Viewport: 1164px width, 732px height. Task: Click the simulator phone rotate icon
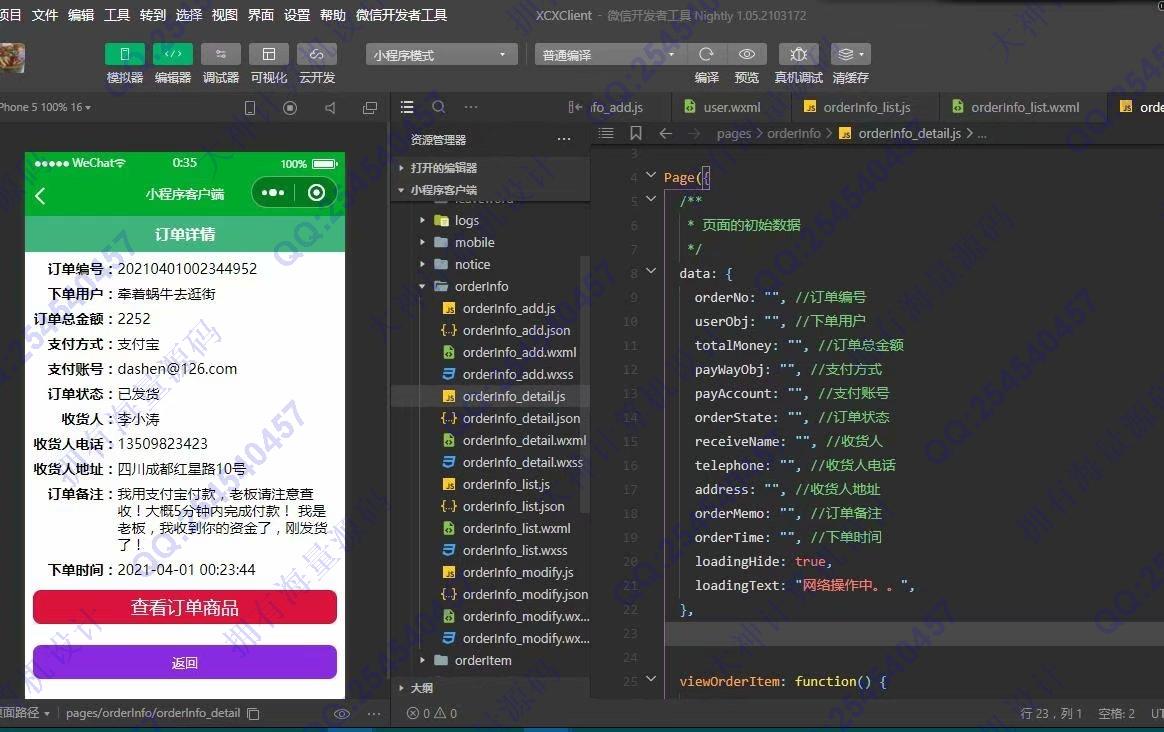tap(250, 108)
